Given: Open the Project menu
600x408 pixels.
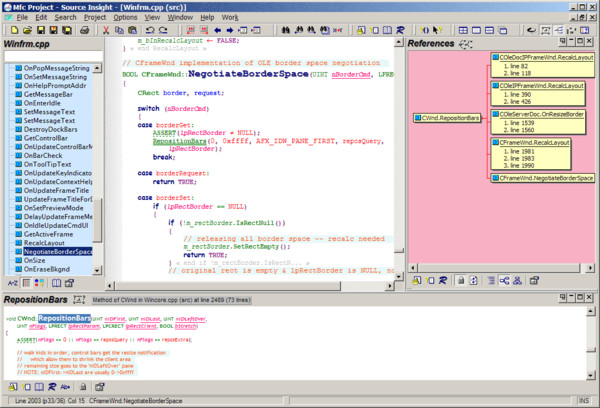Looking at the screenshot, I should [96, 17].
